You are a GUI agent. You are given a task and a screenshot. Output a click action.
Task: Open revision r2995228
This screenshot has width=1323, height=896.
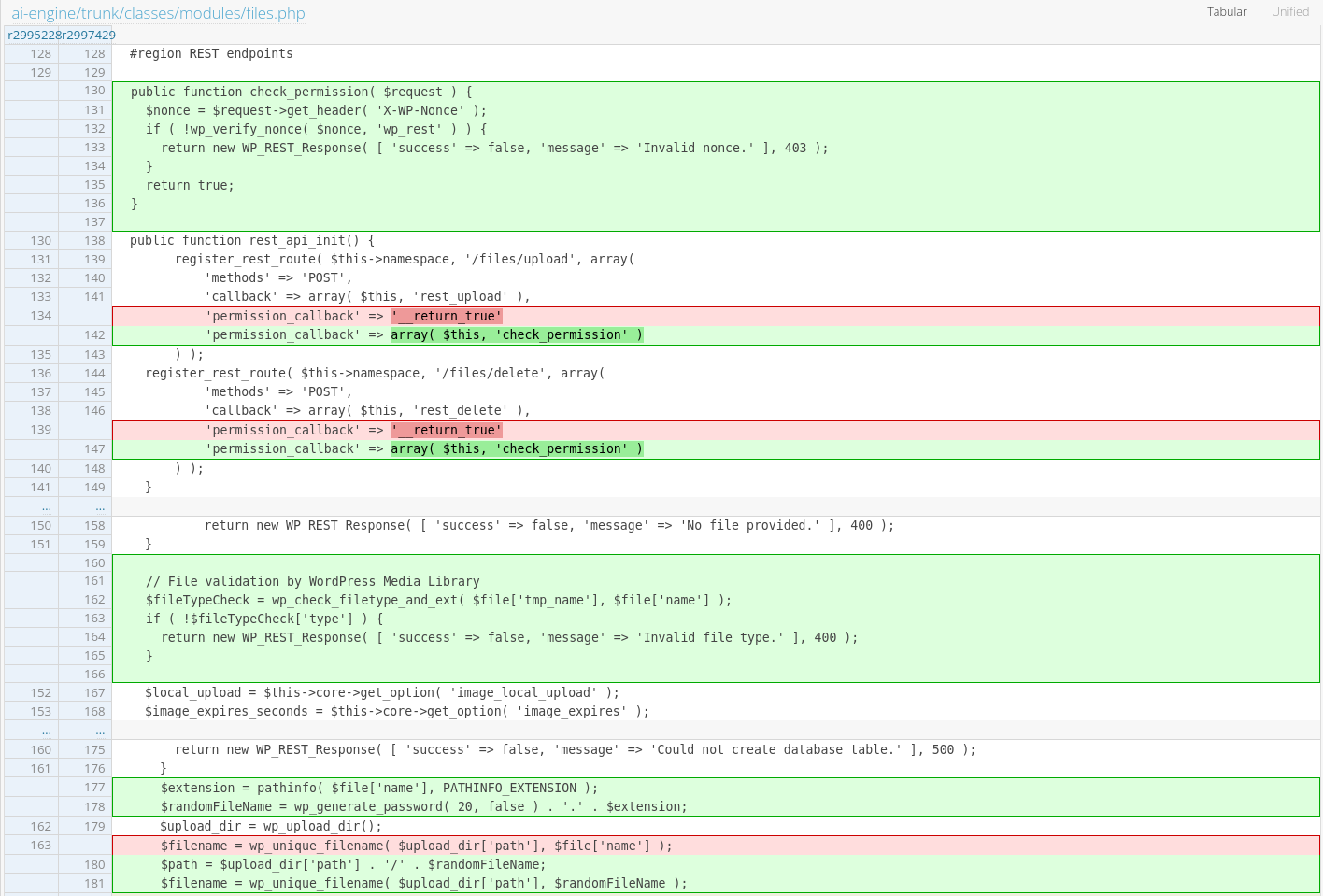tap(33, 35)
